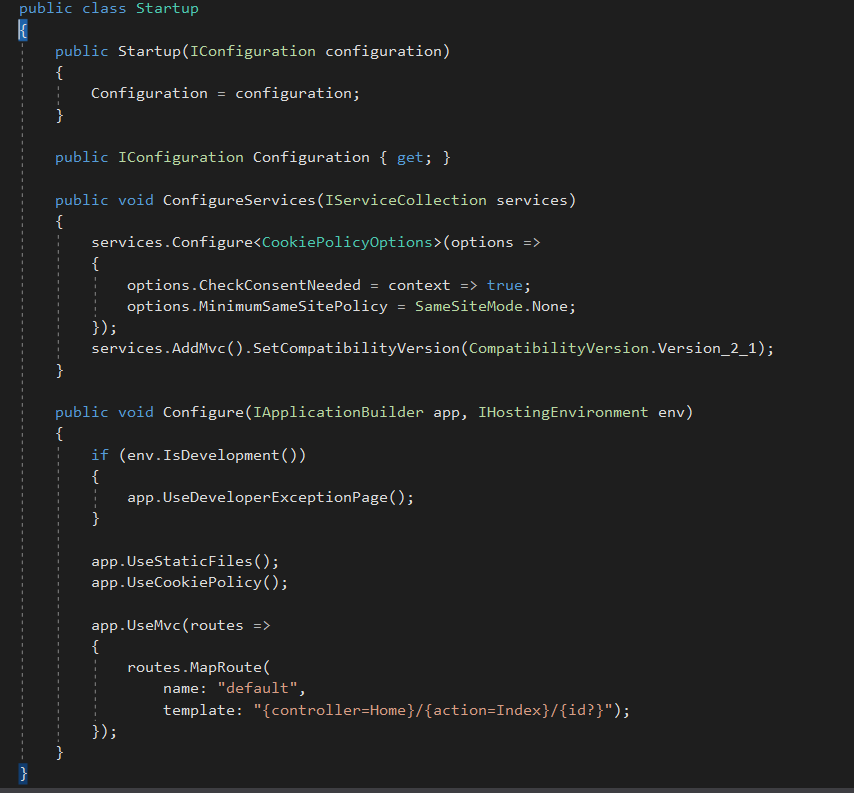Click the 'class' keyword in the first line

104,9
